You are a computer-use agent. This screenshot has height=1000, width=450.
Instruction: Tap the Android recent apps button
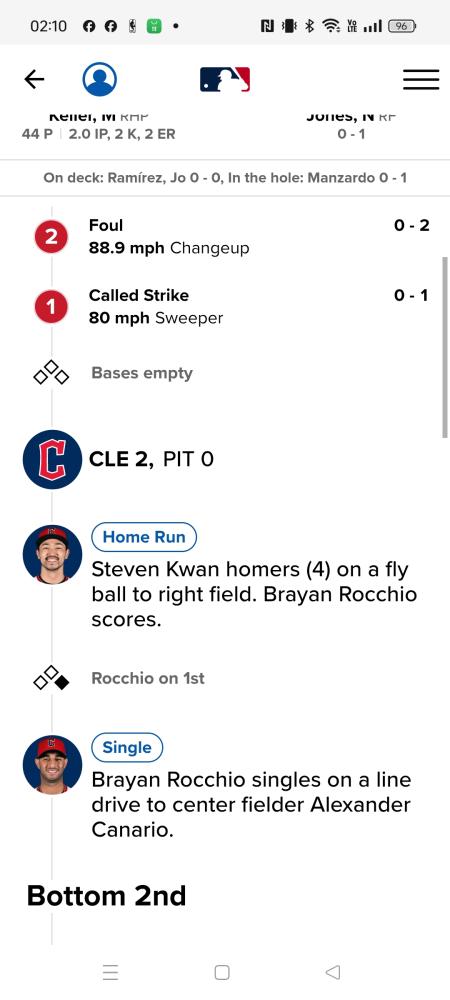tap(110, 972)
